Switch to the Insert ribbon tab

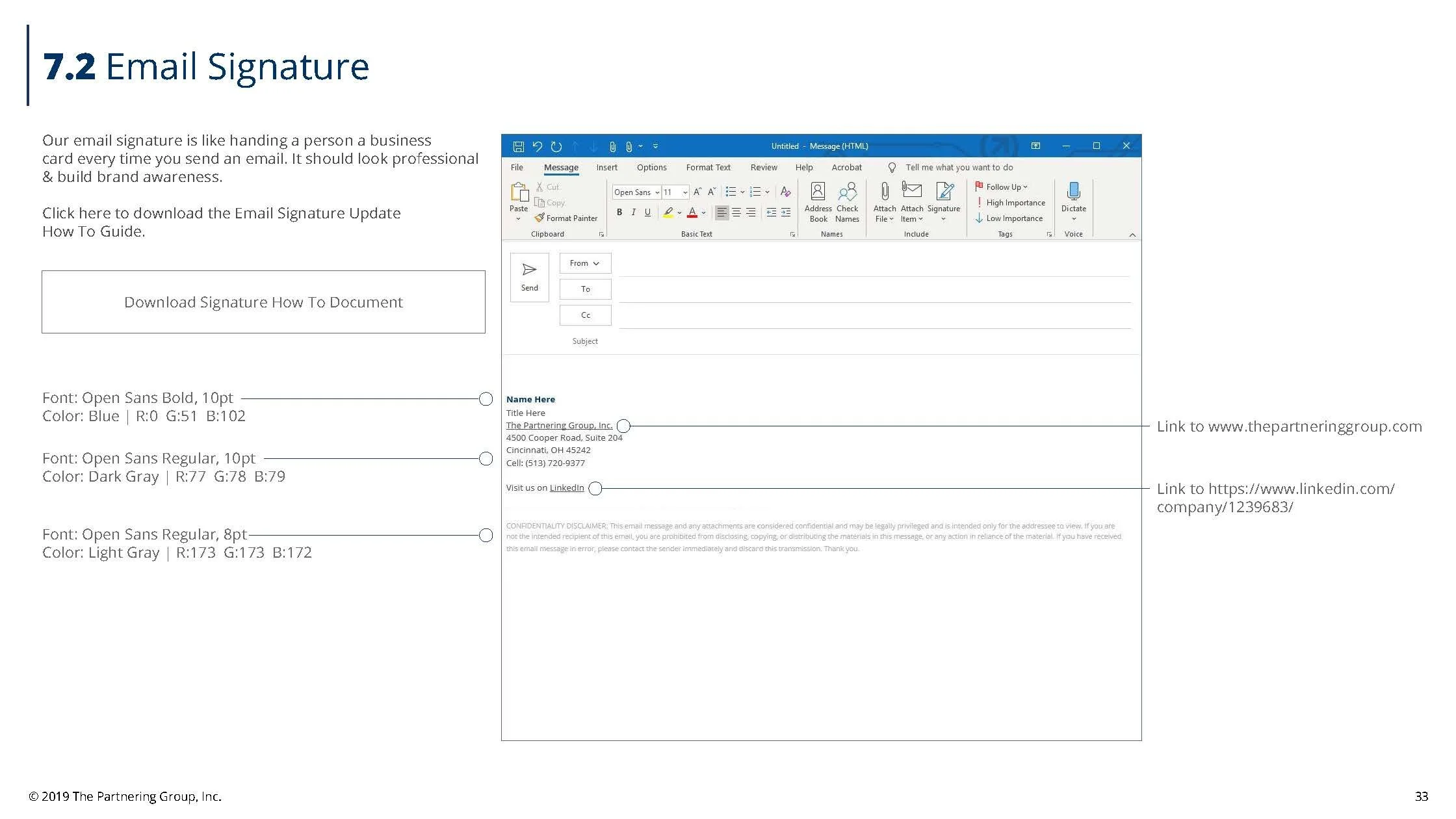[x=606, y=168]
